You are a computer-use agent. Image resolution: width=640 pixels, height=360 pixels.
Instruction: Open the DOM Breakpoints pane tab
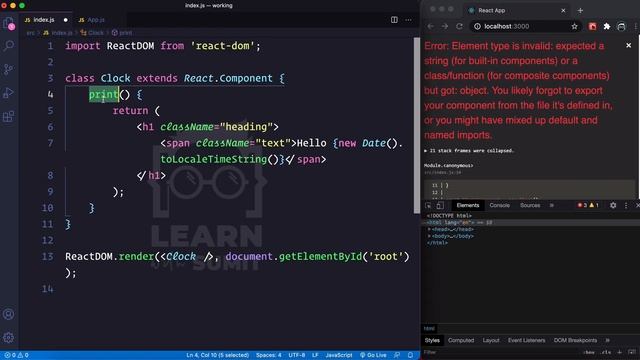point(575,340)
